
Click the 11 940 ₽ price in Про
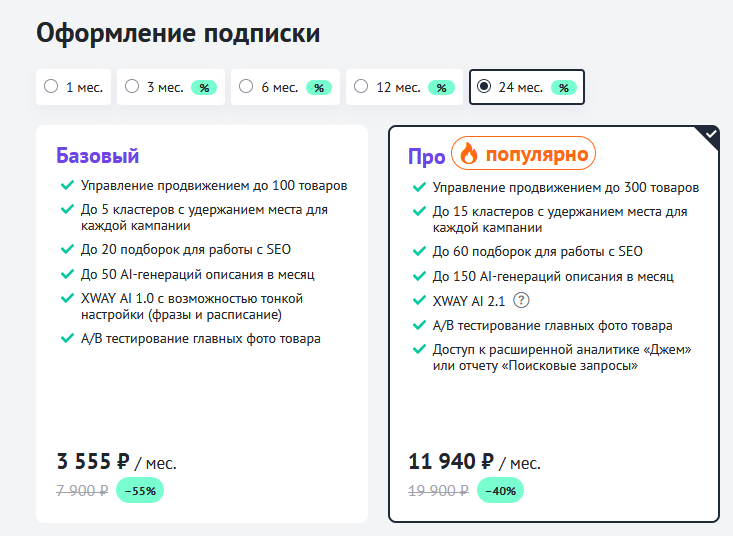(x=451, y=462)
